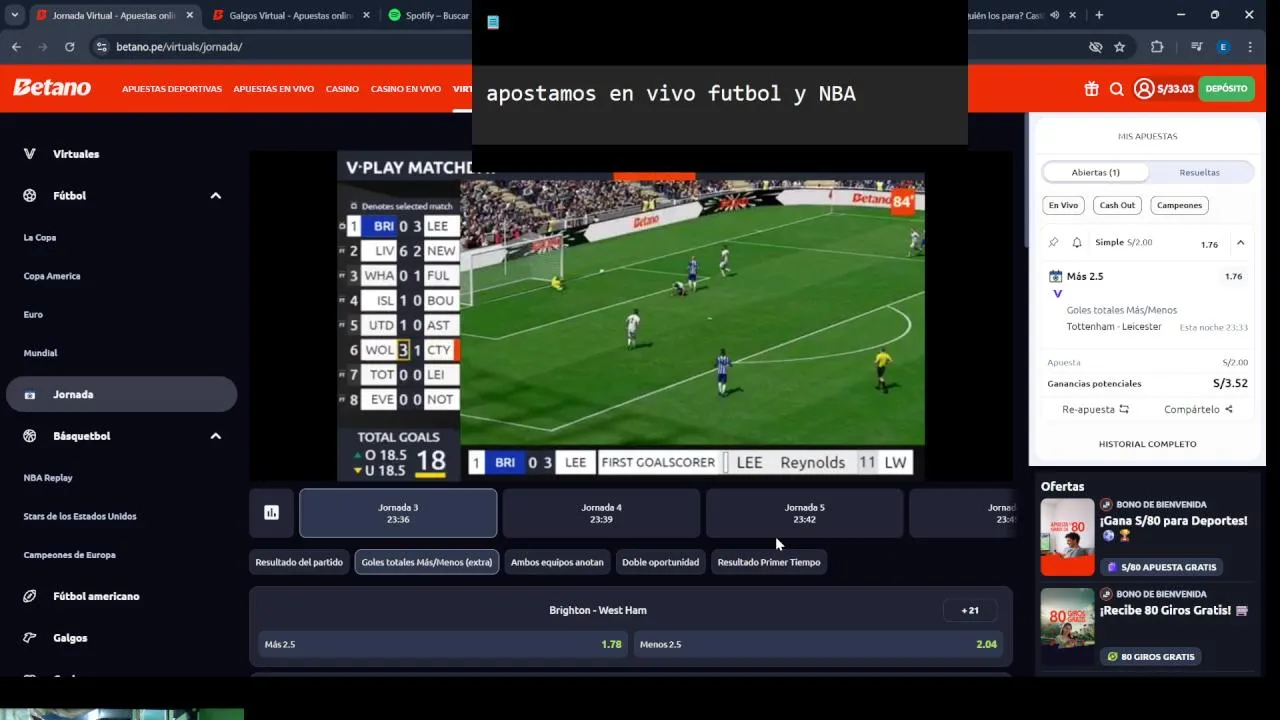Click the media control icon in the Chrome toolbar
Screen dimensions: 1280x720
(1196, 47)
